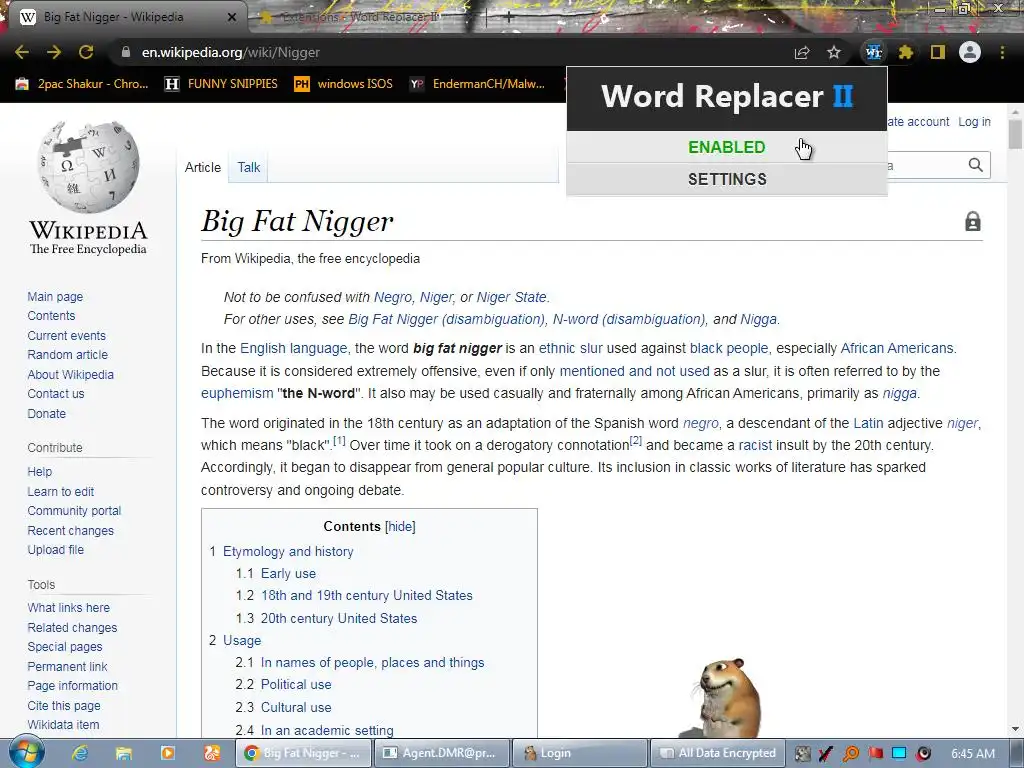This screenshot has height=768, width=1024.
Task: Click Donate in the sidebar
Action: [x=46, y=413]
